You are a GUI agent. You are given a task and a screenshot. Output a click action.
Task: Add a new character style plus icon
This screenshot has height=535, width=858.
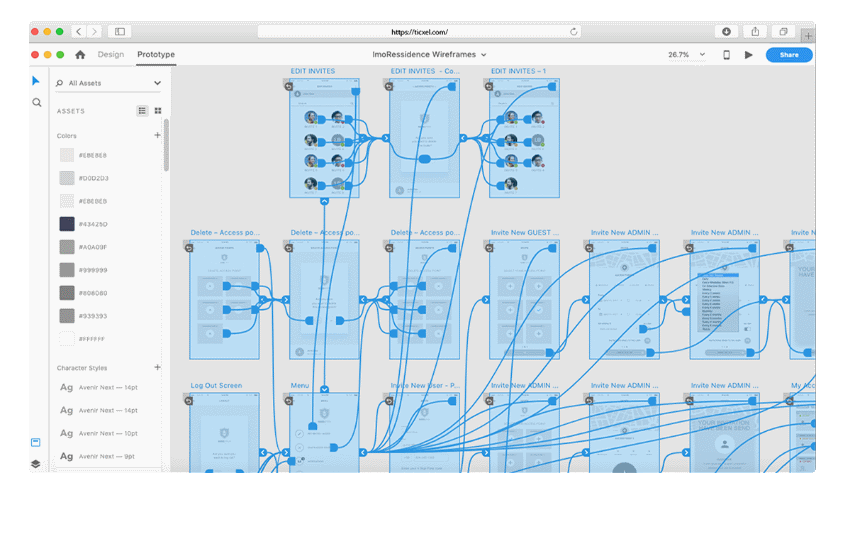click(158, 368)
